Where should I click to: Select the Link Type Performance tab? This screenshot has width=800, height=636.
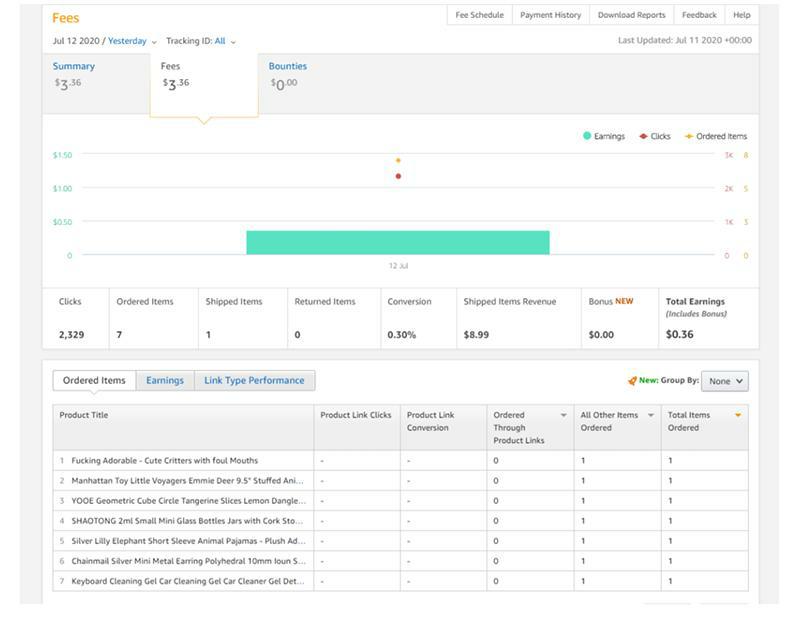coord(254,380)
